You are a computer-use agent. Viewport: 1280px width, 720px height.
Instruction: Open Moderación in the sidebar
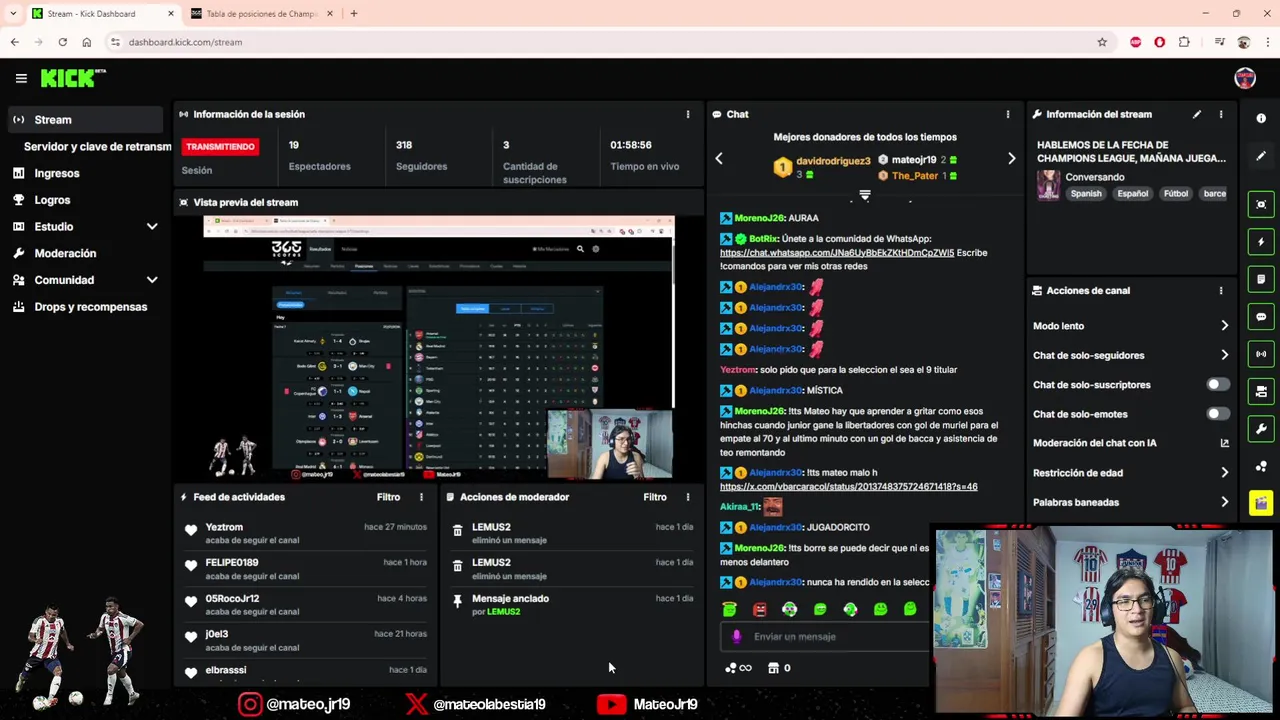tap(65, 254)
